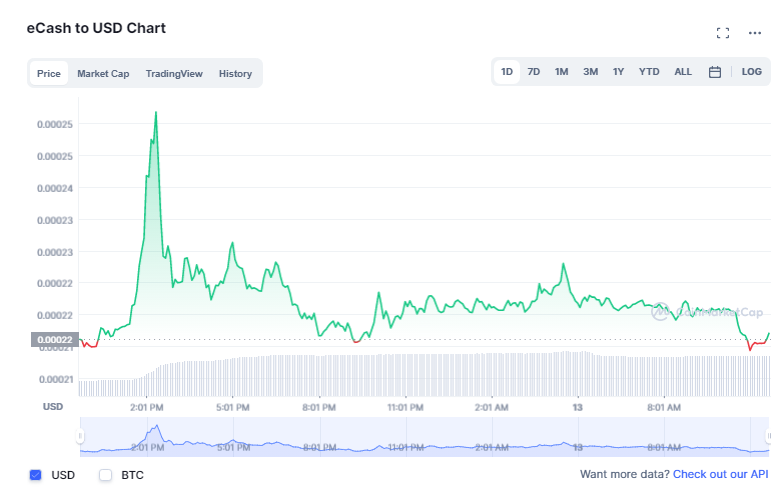
Task: Toggle the LOG scale button
Action: coord(751,72)
